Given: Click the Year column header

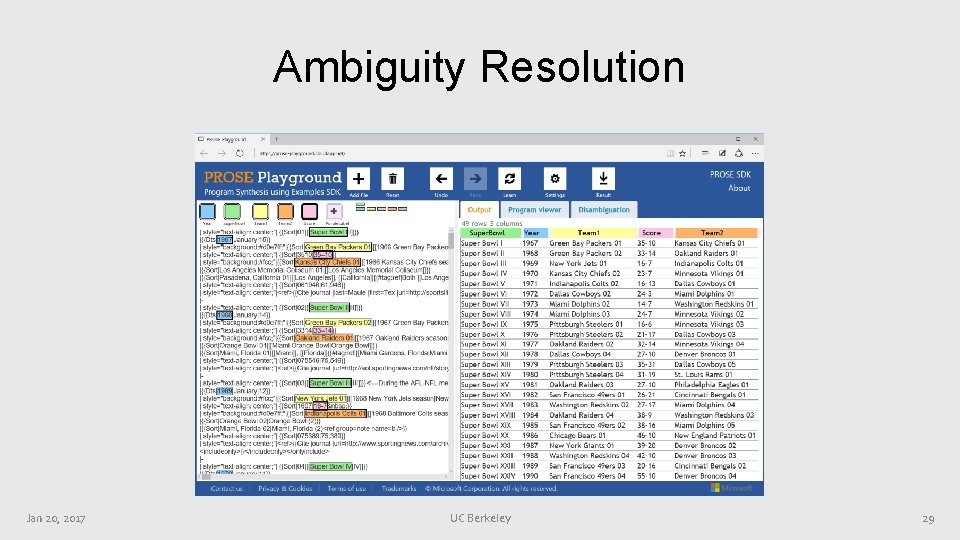Looking at the screenshot, I should tap(535, 233).
